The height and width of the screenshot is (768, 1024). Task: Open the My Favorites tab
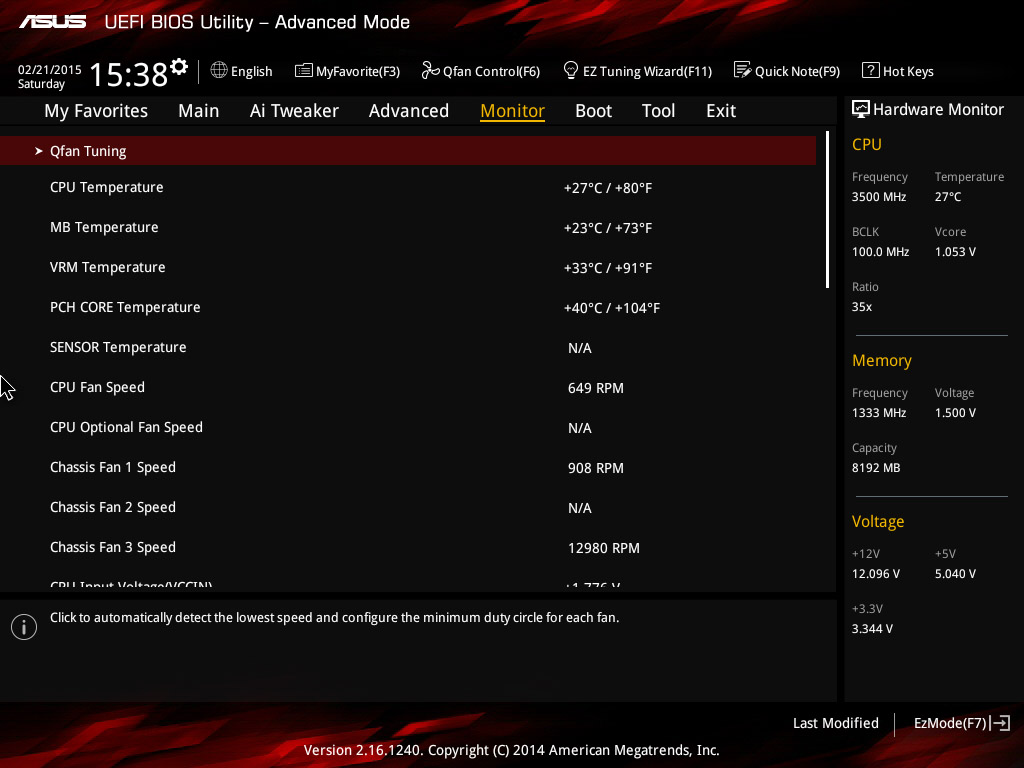click(x=96, y=111)
